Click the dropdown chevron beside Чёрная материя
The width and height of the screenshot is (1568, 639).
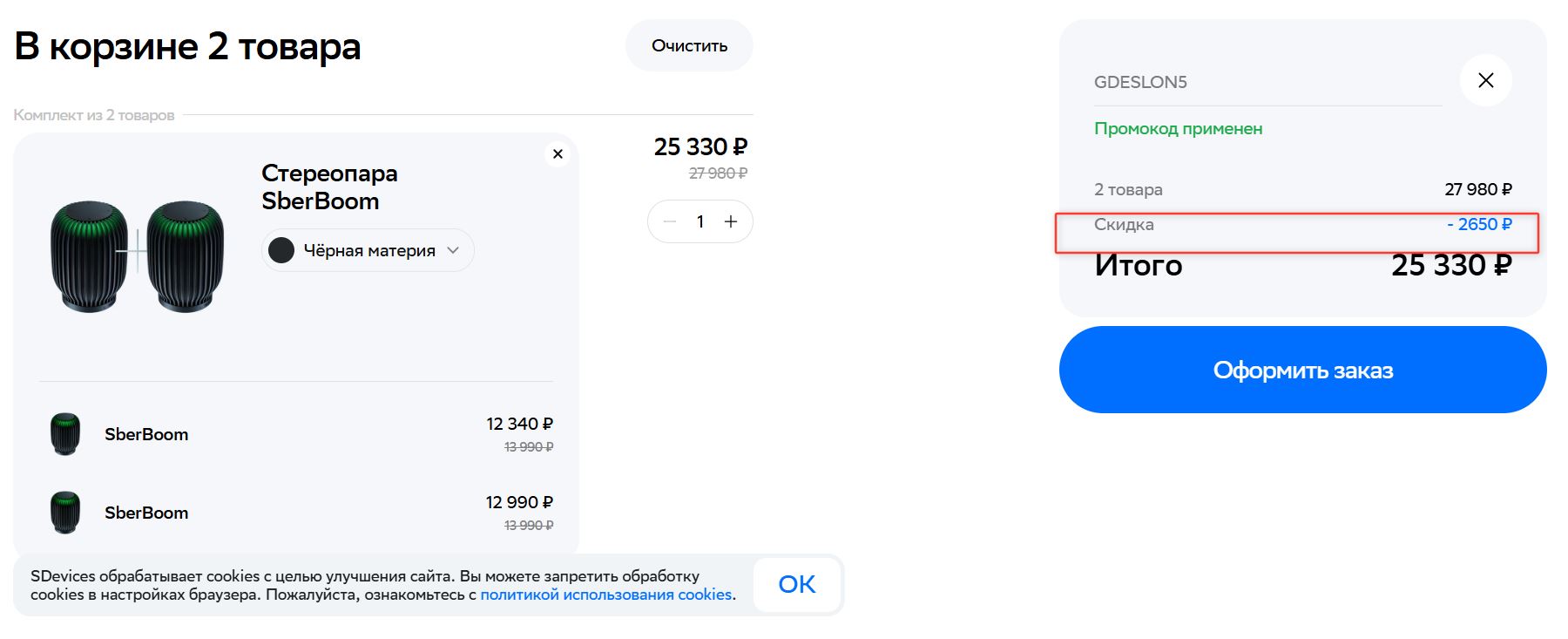pos(453,250)
